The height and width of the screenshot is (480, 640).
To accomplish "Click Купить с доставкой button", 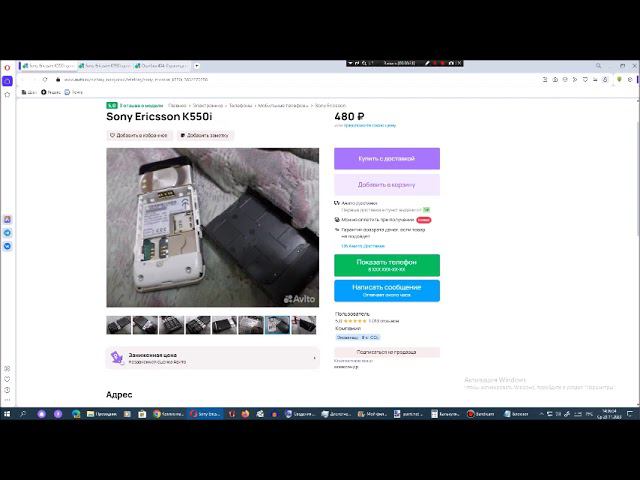I will tap(387, 158).
